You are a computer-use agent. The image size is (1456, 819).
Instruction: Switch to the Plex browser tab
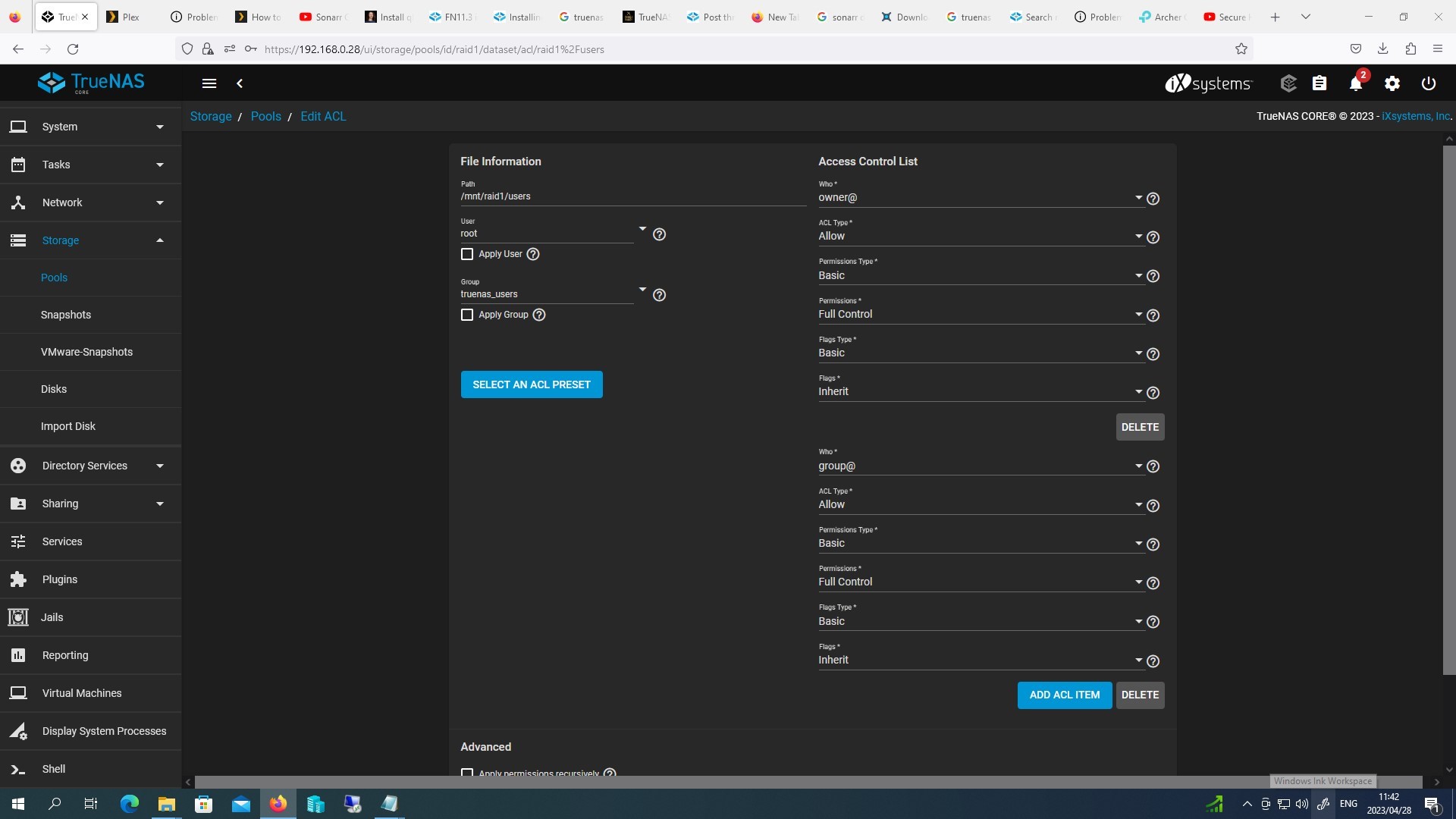coord(130,17)
